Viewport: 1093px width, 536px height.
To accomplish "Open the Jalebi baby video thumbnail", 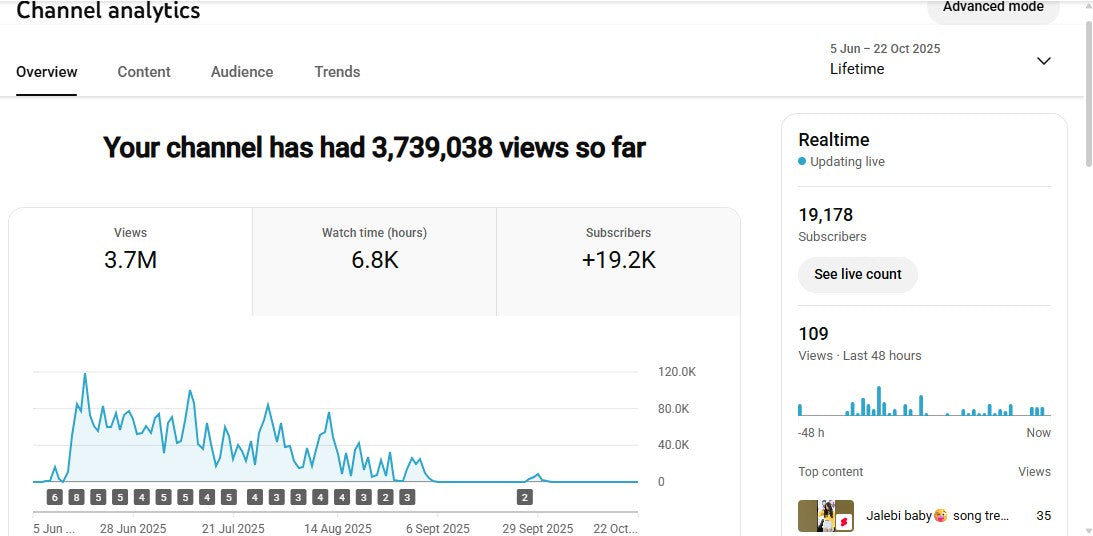I will click(825, 516).
